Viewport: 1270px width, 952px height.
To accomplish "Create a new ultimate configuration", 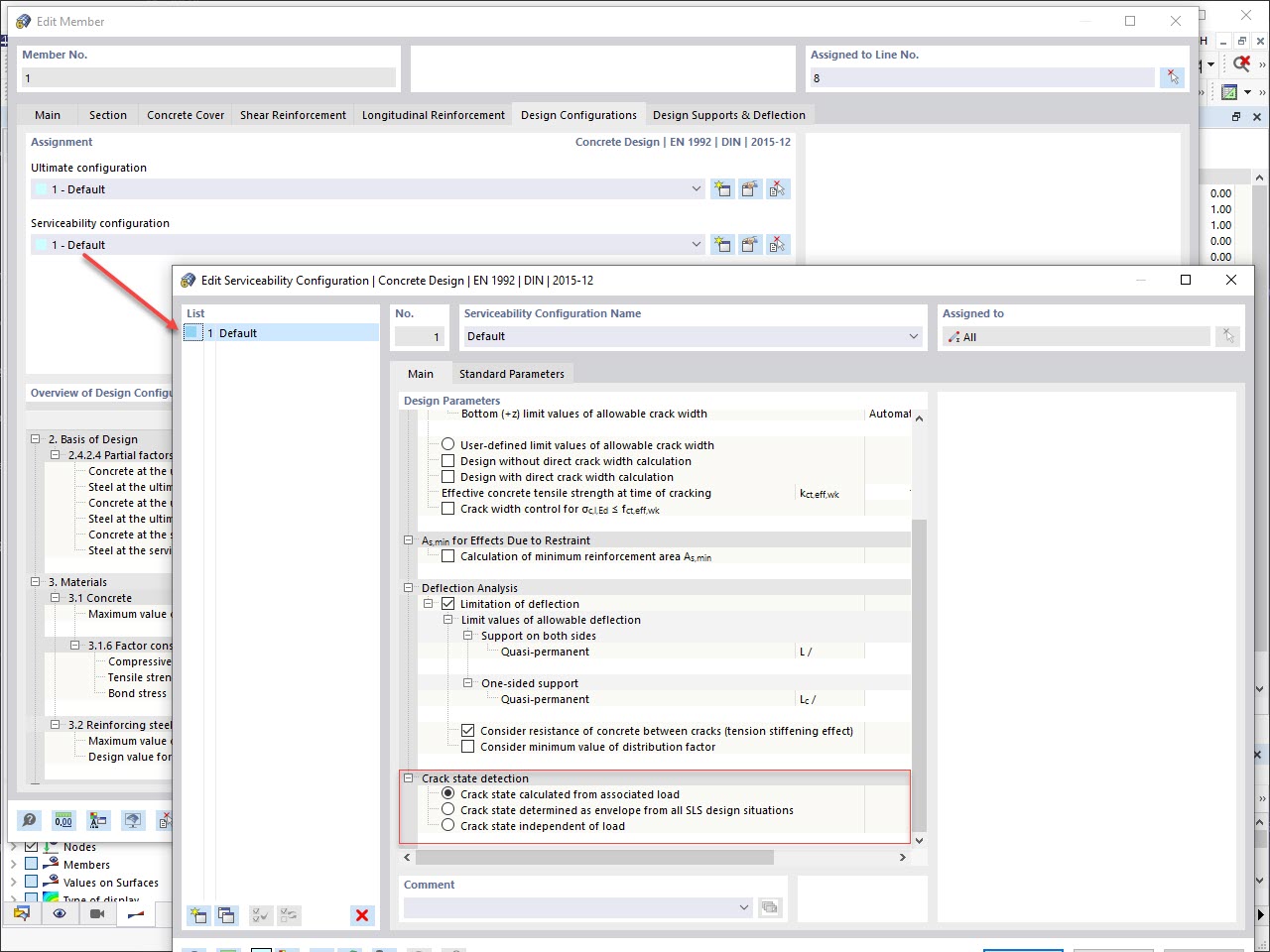I will coord(722,188).
